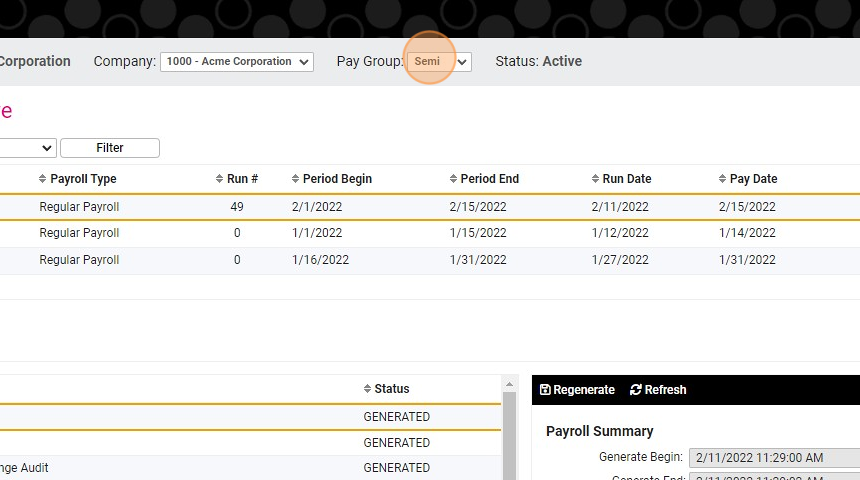Sort by the Run # column header
The width and height of the screenshot is (860, 480).
[x=237, y=179]
